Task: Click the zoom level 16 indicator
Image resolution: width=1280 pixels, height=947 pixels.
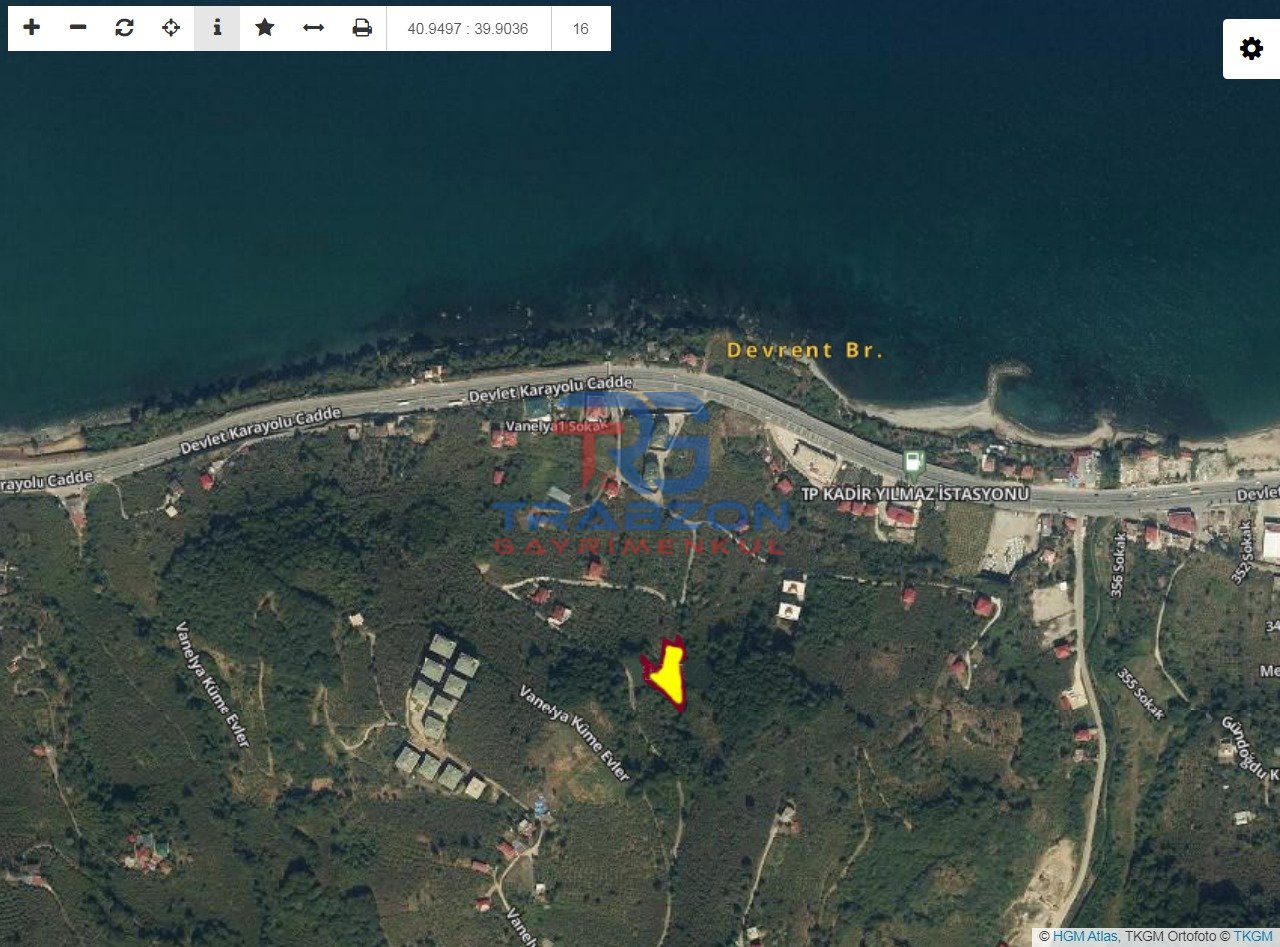Action: (580, 29)
